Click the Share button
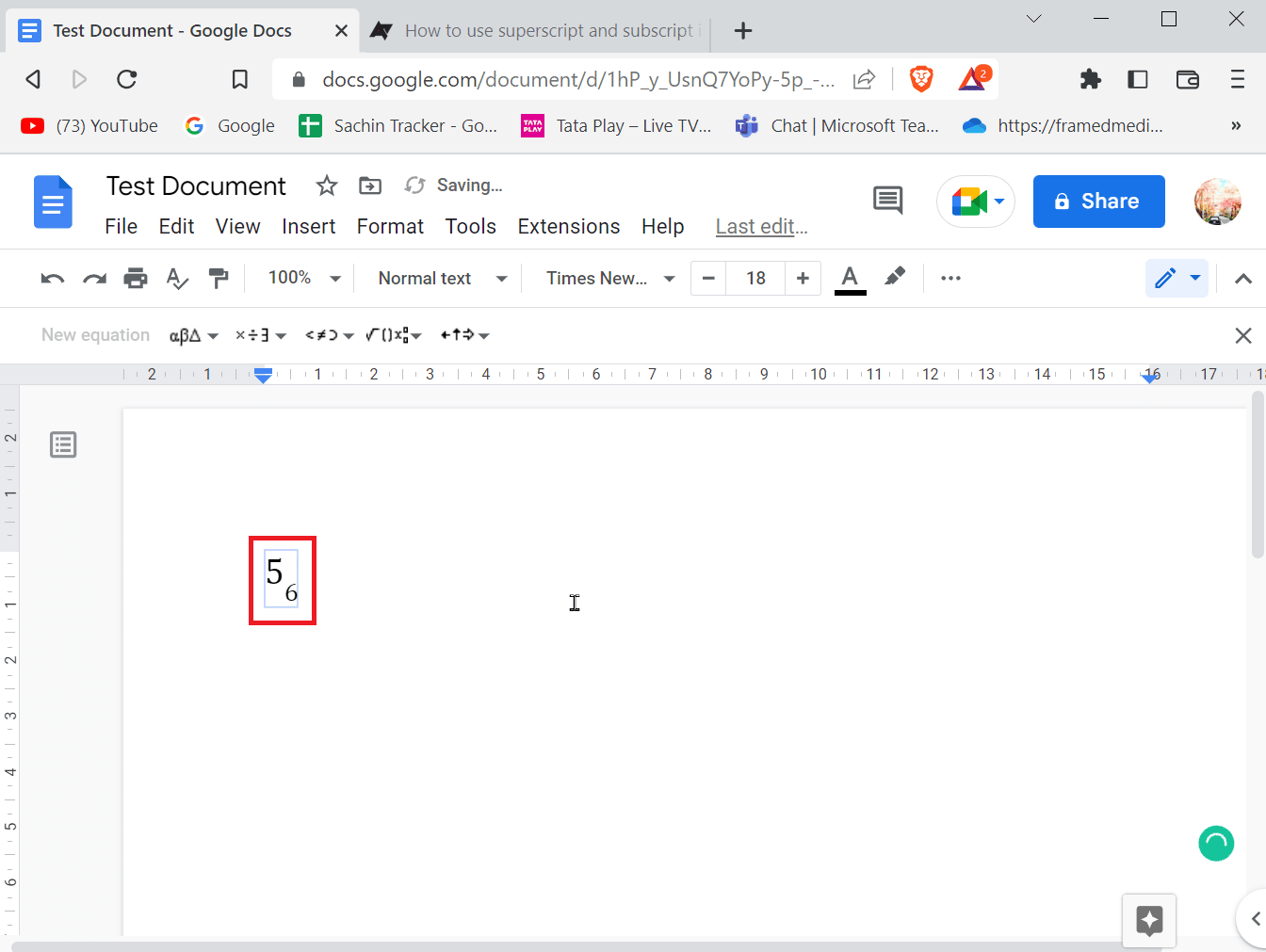The image size is (1266, 952). click(1098, 202)
